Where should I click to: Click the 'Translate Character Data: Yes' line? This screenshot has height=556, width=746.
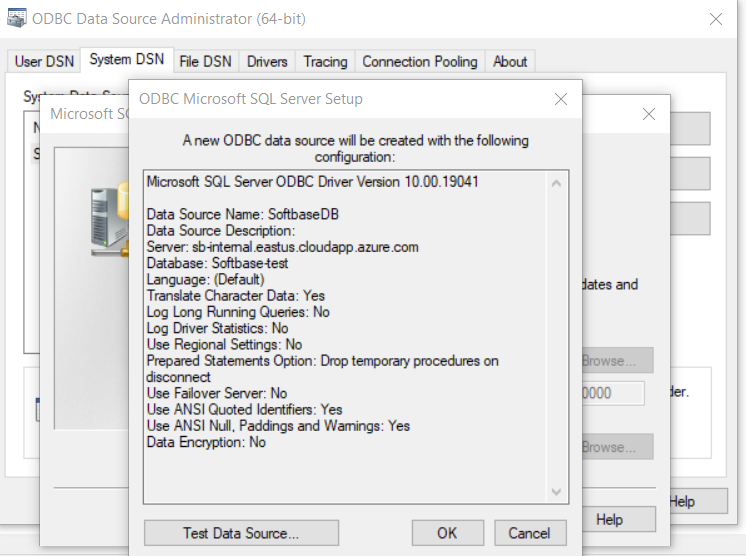tap(236, 296)
